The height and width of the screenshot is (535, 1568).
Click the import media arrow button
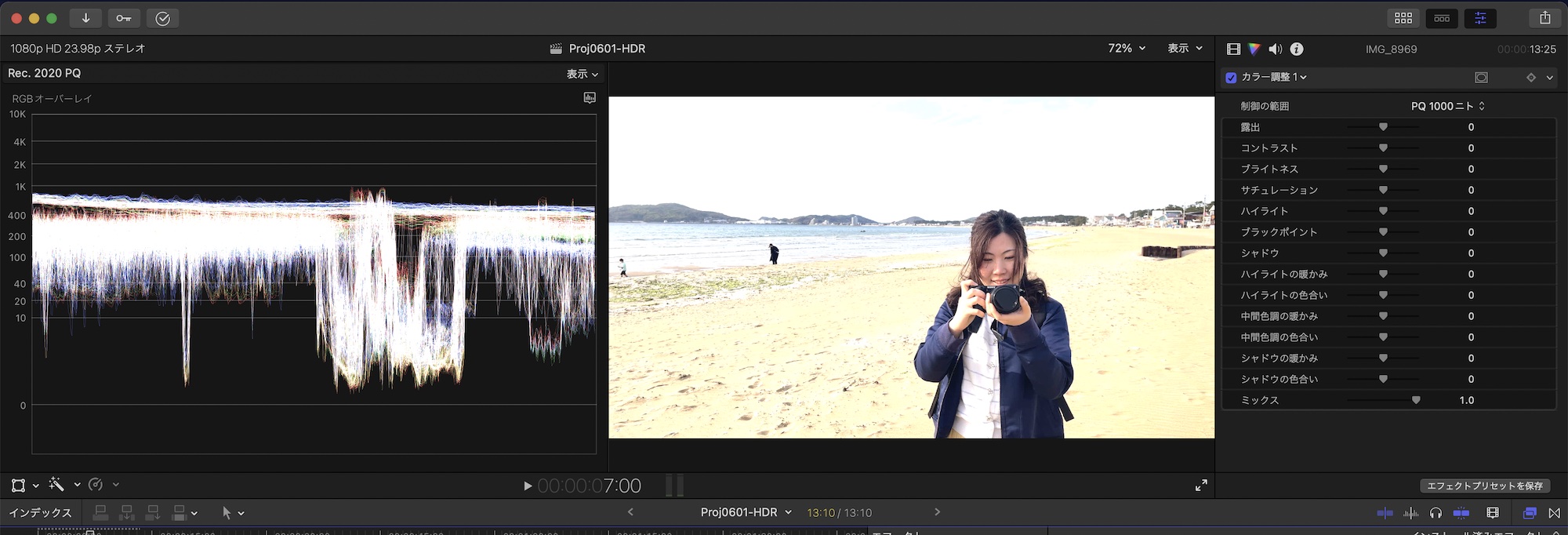click(x=85, y=18)
